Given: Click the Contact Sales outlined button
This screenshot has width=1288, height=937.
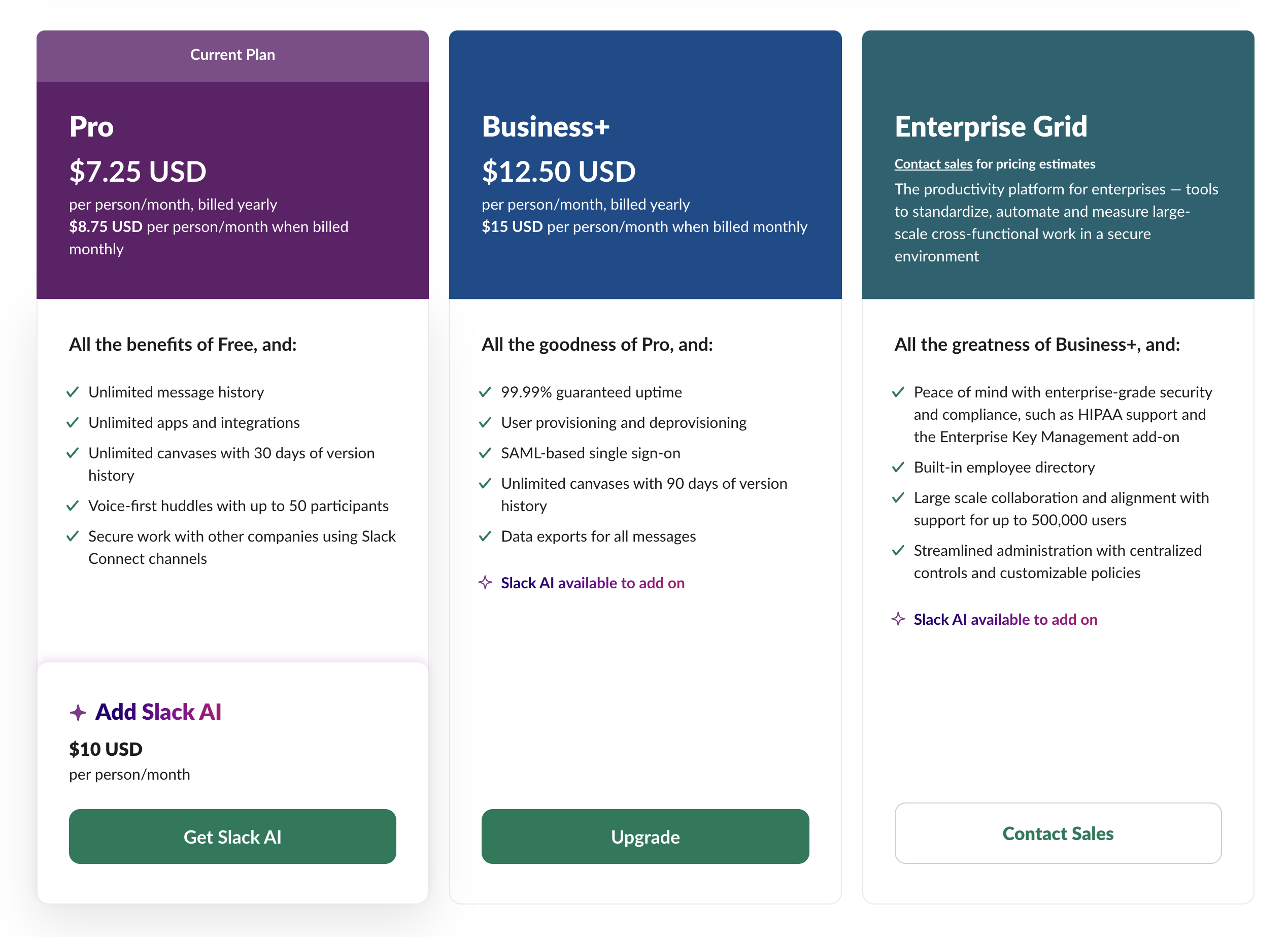Looking at the screenshot, I should coord(1058,833).
